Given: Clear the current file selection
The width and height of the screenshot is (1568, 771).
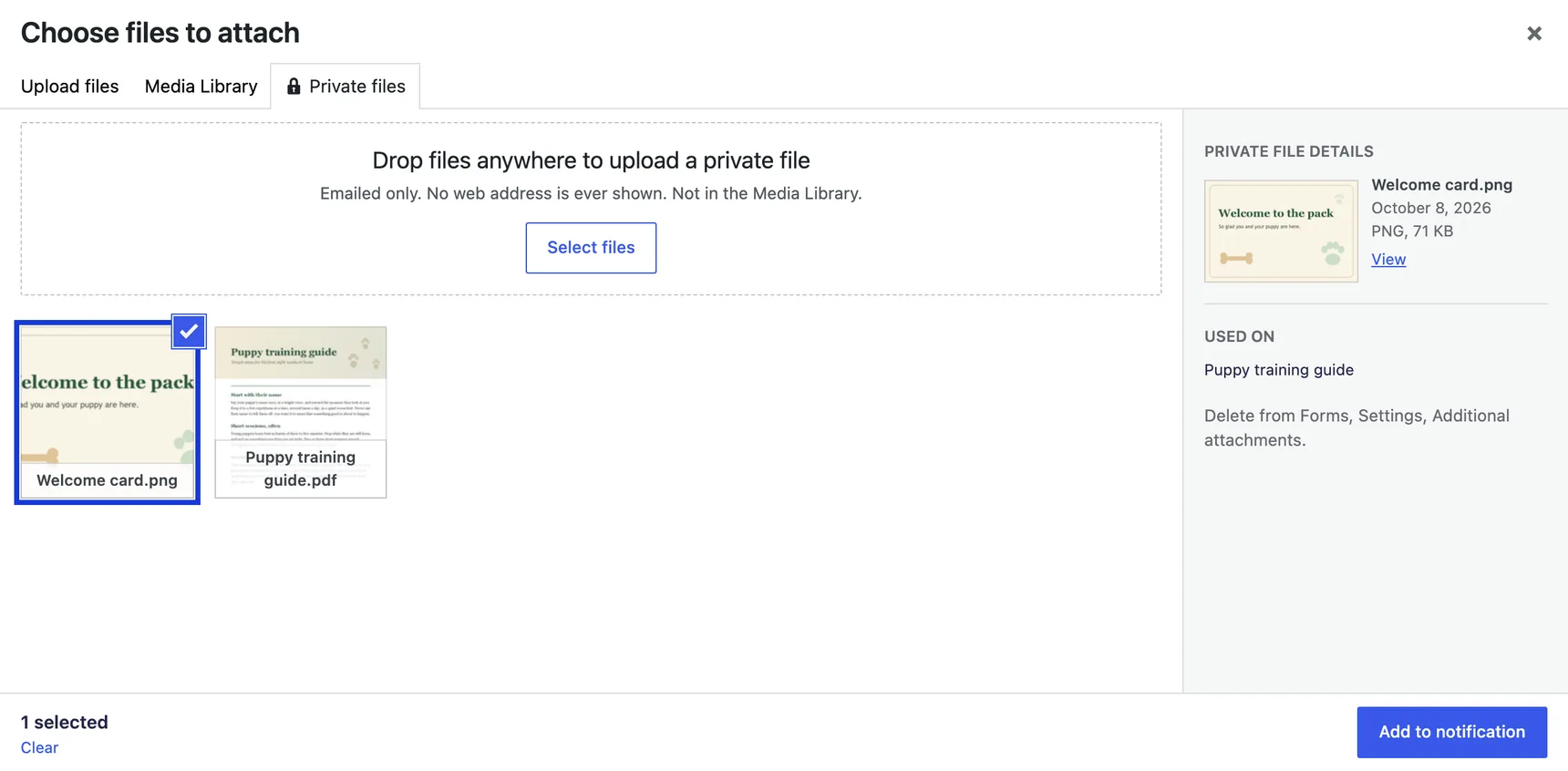Looking at the screenshot, I should [39, 747].
